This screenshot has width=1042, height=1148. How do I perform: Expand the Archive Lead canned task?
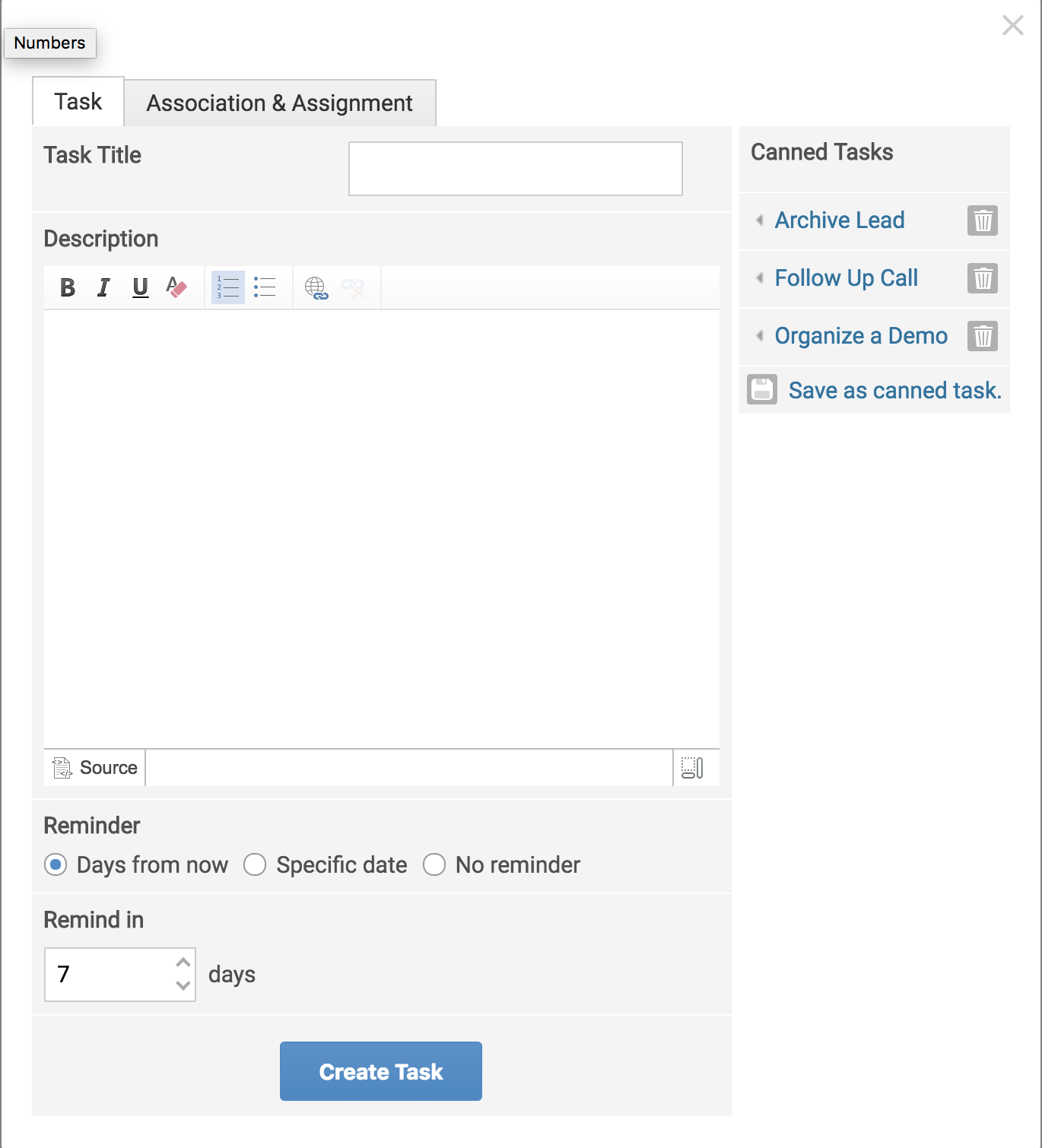point(759,220)
